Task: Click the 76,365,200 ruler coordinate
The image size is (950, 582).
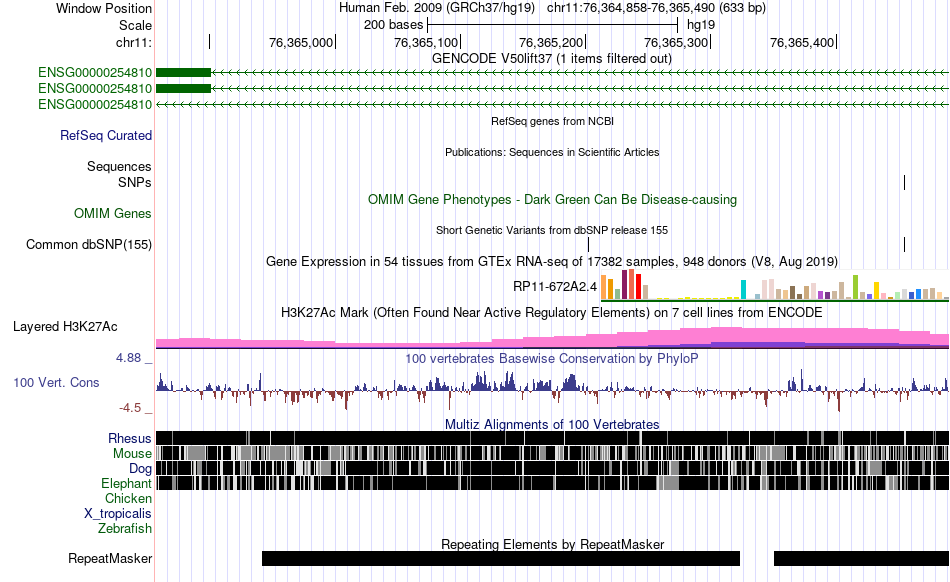Action: tap(551, 42)
